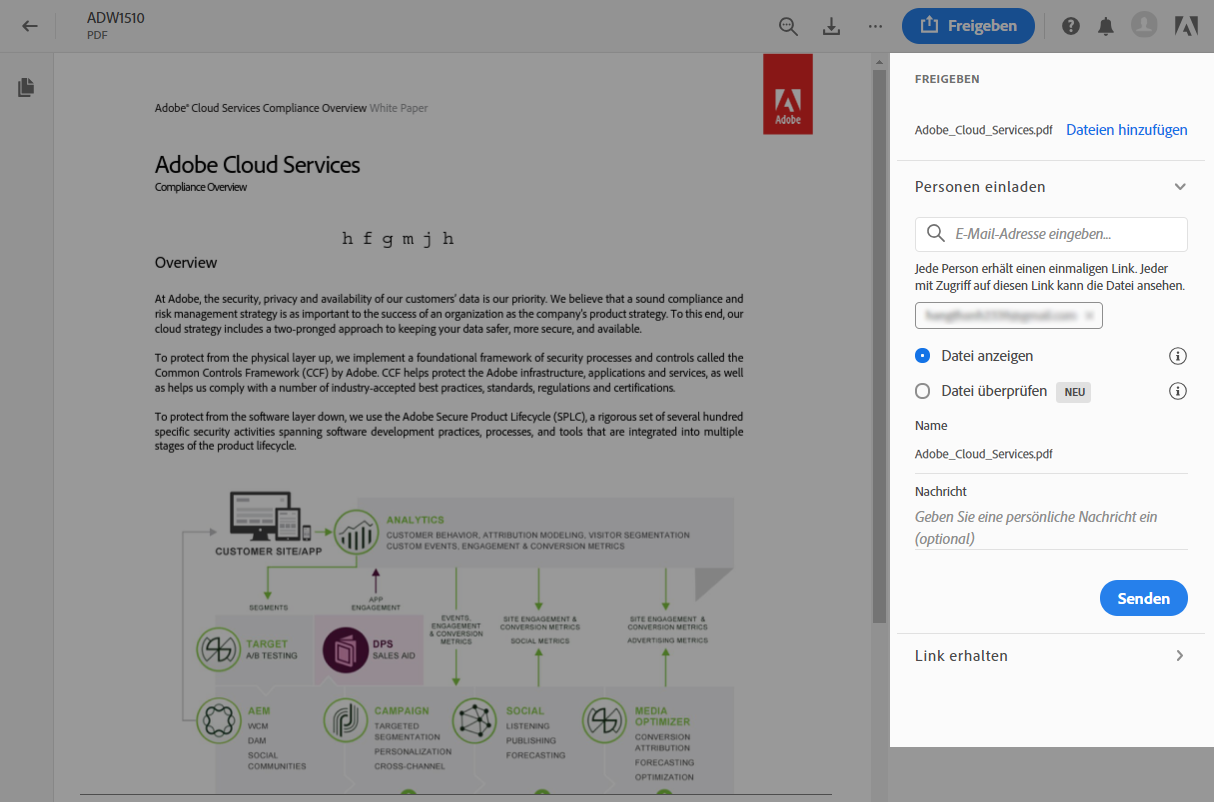Viewport: 1214px width, 802px height.
Task: Open the user profile avatar
Action: coord(1144,26)
